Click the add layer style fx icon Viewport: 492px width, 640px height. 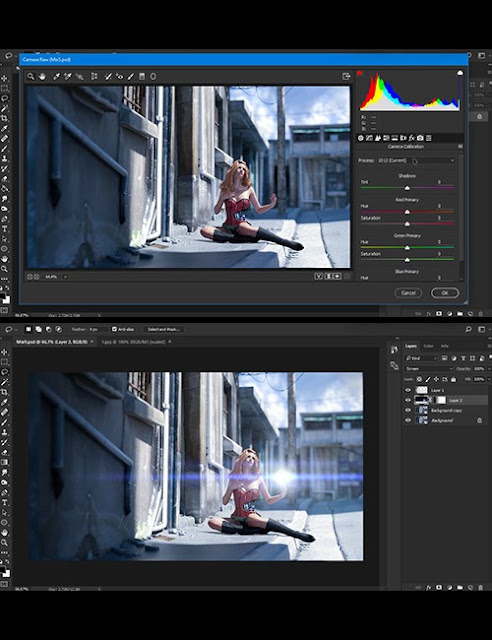[429, 588]
